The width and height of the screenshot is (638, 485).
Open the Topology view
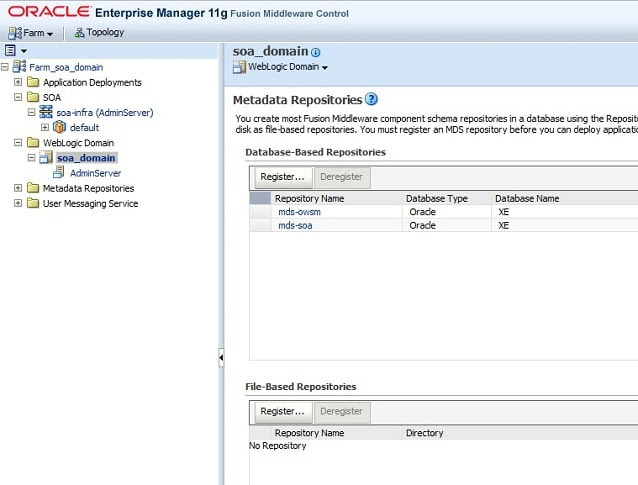(x=99, y=32)
